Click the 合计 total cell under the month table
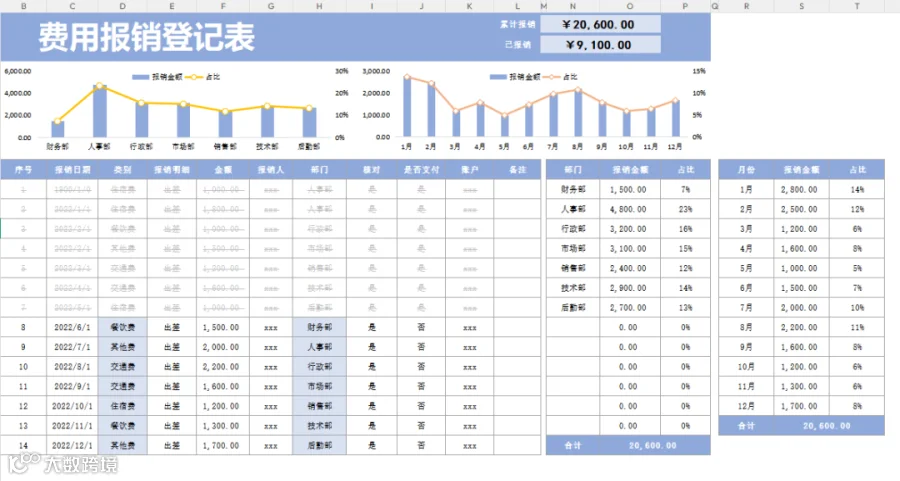900x481 pixels. [746, 426]
